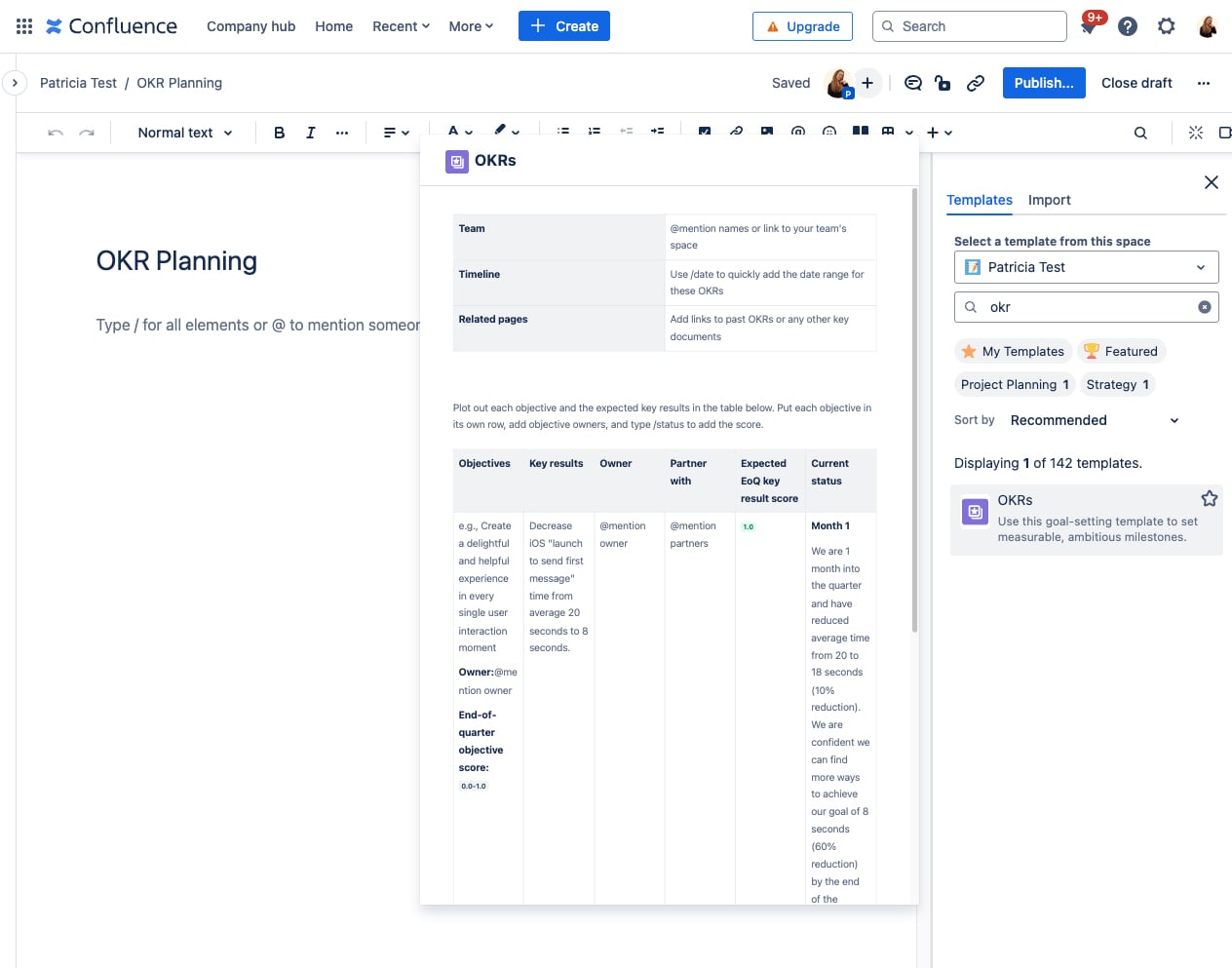Insert a bulleted list
1232x968 pixels.
(563, 132)
